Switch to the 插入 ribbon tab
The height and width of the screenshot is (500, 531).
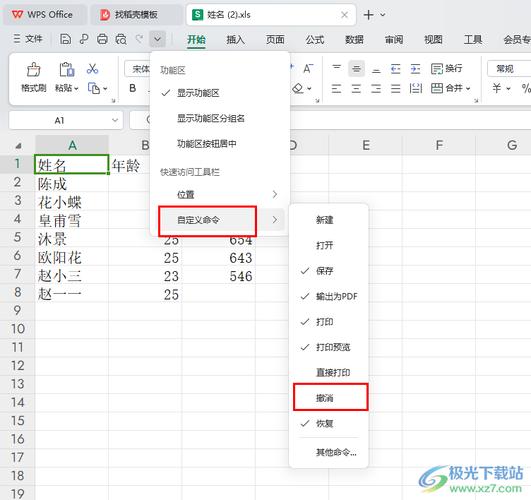235,40
